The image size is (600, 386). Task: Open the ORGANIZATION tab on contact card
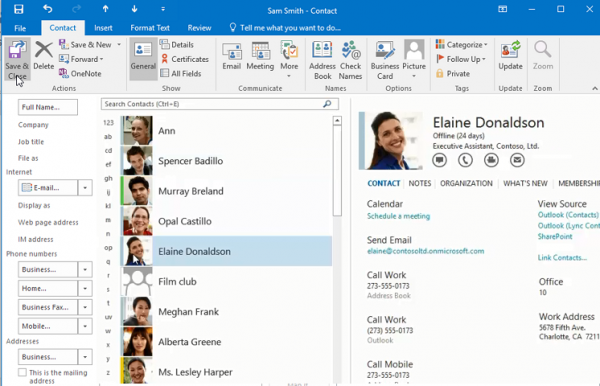[x=466, y=183]
